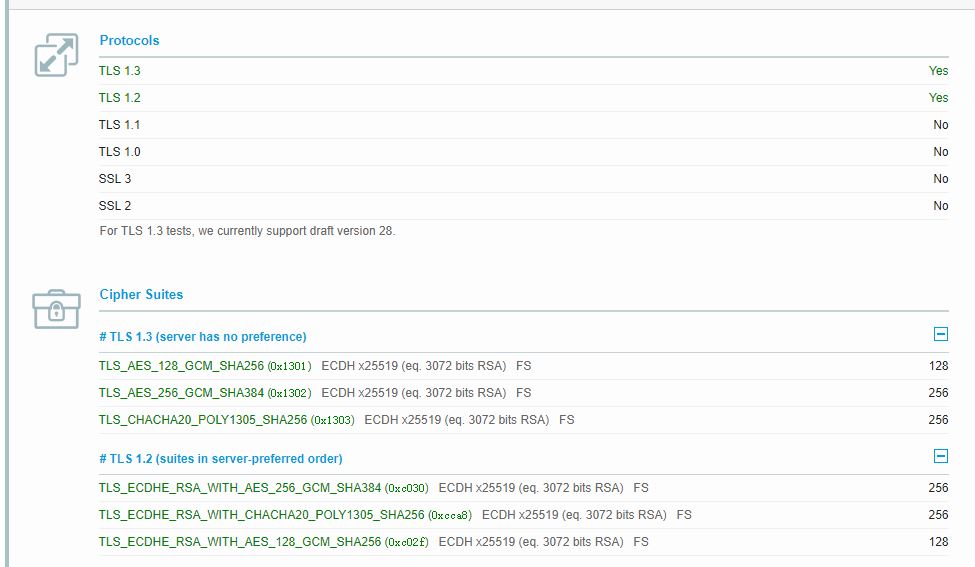This screenshot has height=567, width=975.
Task: Click ECDH x25519 details for TLS_AES_256_GCM_SHA384
Action: (x=414, y=393)
